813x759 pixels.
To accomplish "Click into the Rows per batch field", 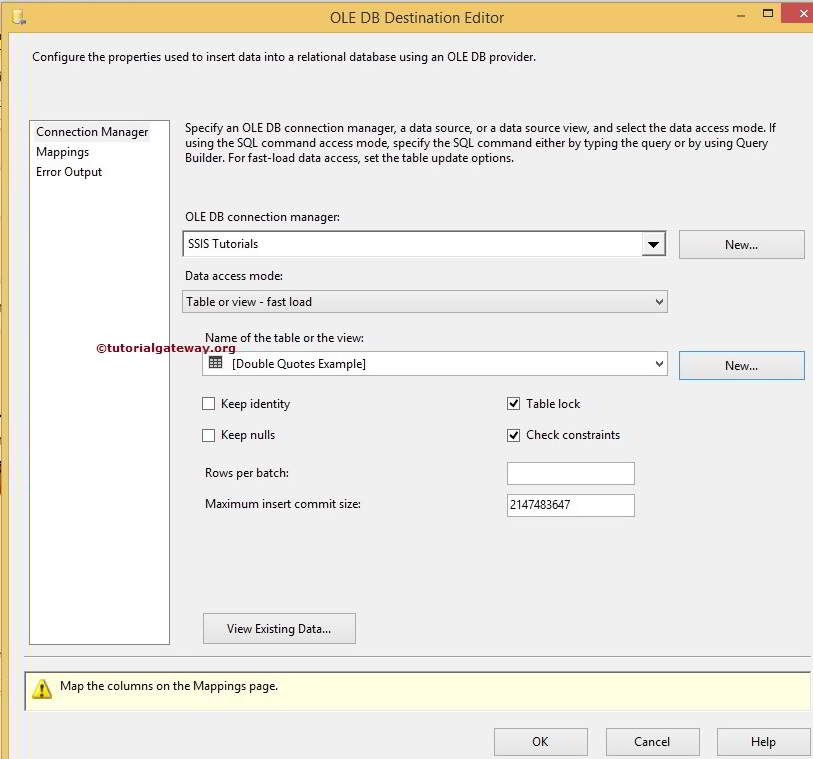I will point(570,473).
